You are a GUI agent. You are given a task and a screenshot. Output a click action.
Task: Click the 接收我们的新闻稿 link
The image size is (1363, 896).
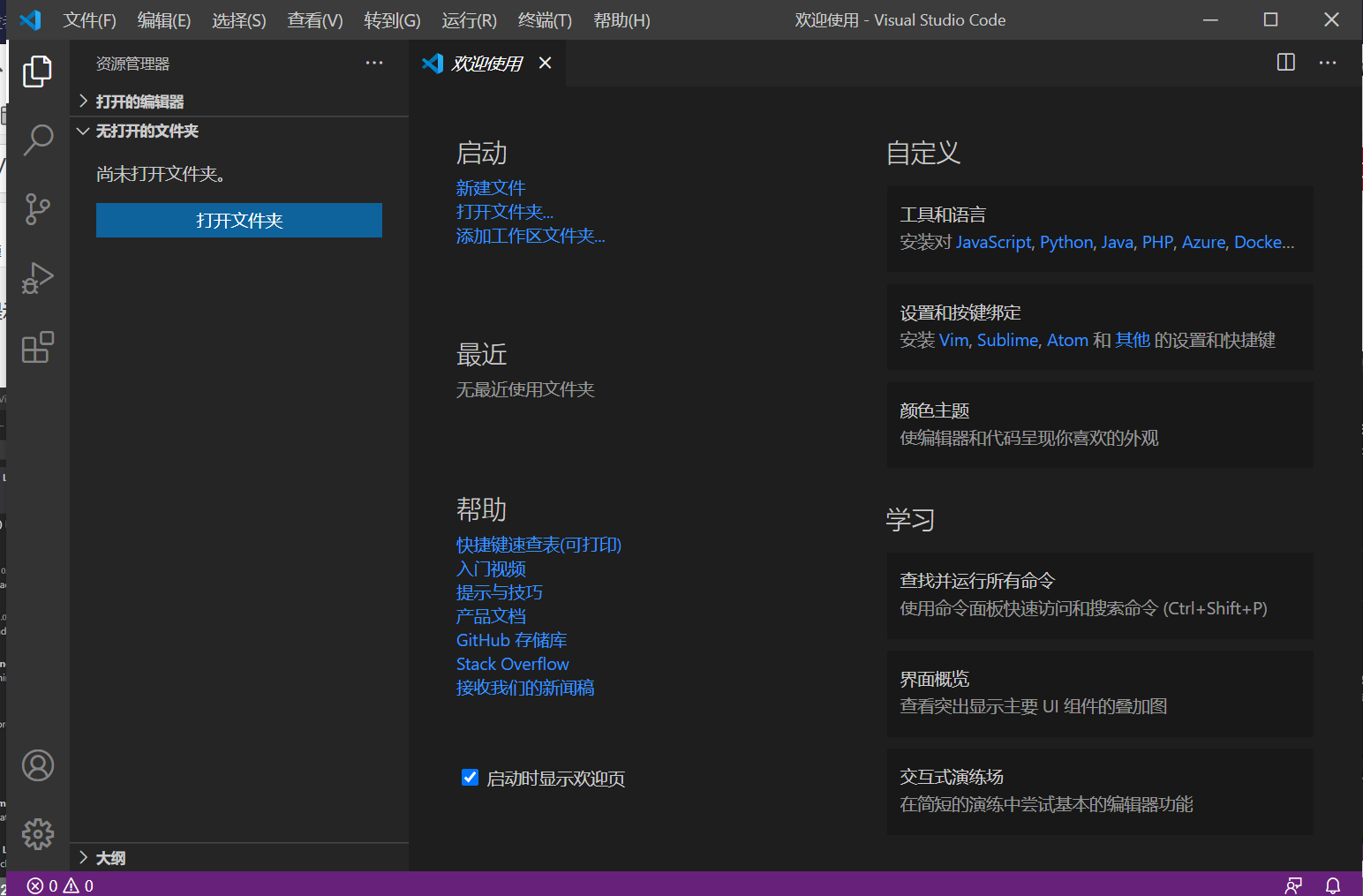click(525, 688)
